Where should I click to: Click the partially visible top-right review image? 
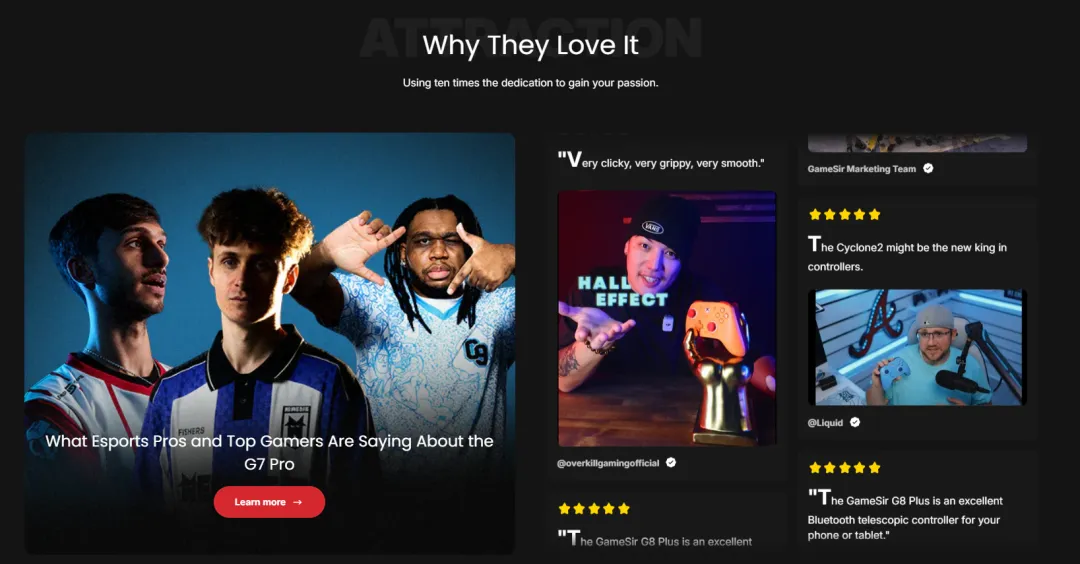click(917, 143)
